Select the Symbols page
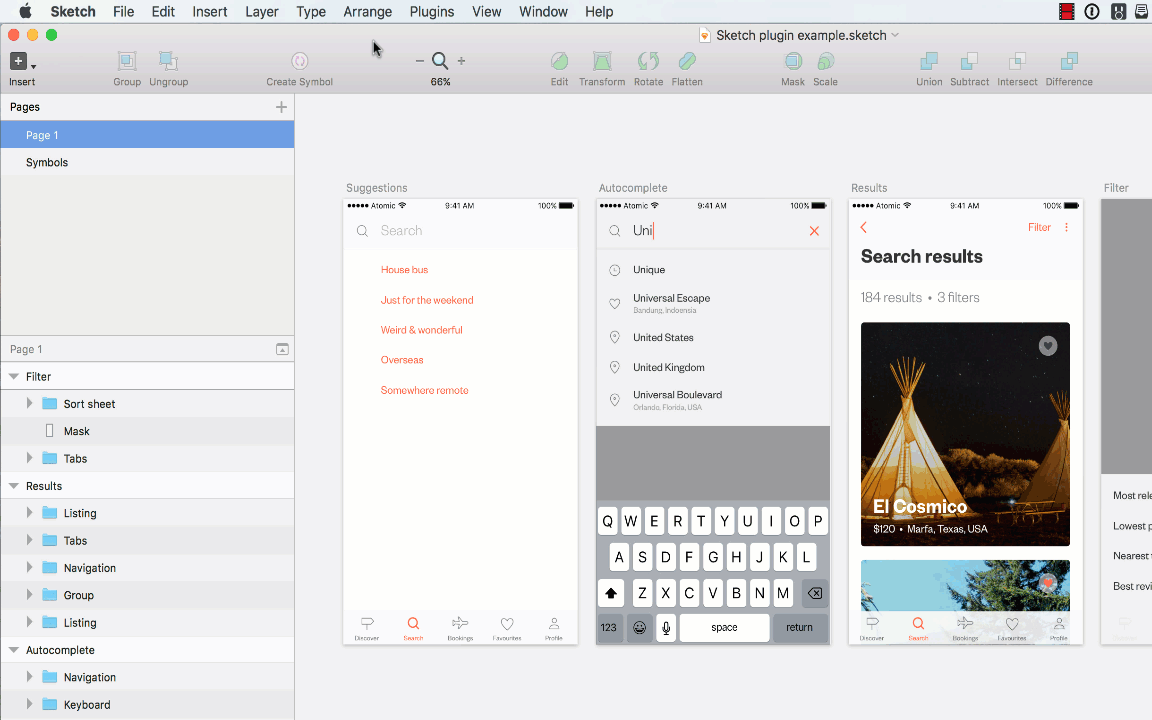This screenshot has width=1152, height=720. 147,162
